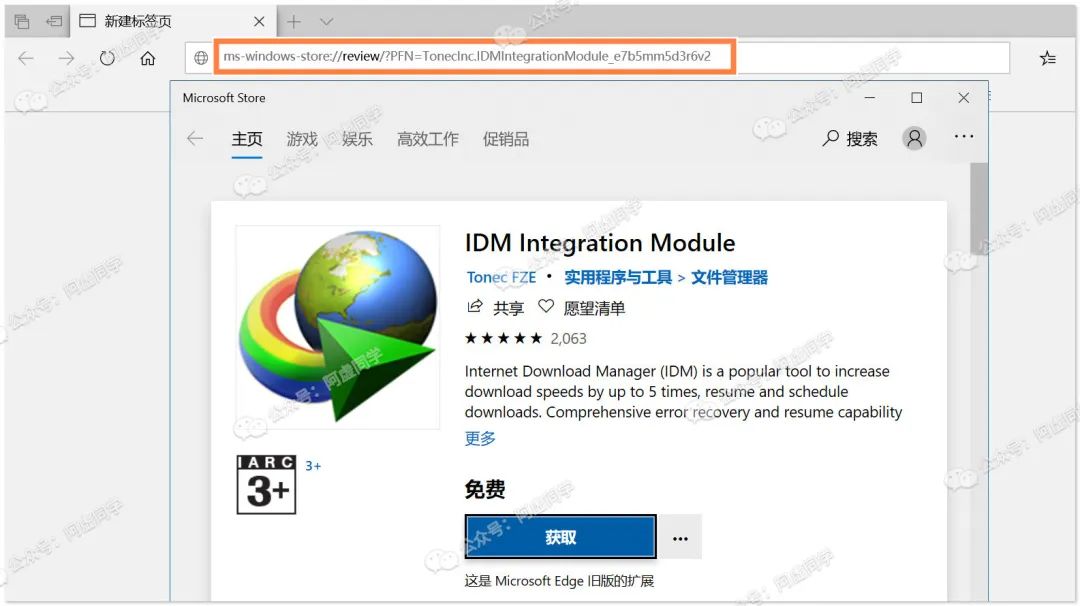
Task: Open the 娱乐 tab in Store
Action: click(357, 139)
